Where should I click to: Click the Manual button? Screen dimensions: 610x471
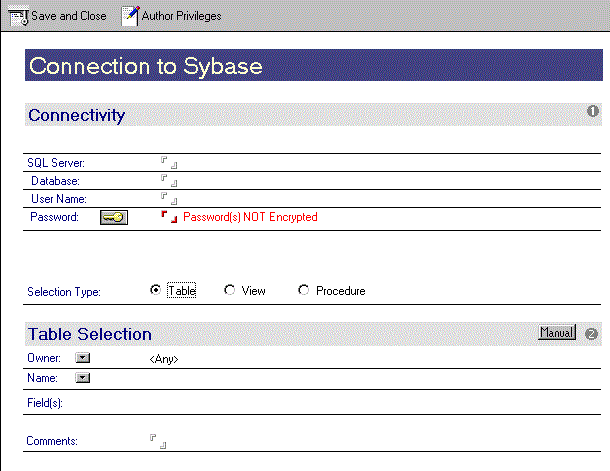pos(557,333)
